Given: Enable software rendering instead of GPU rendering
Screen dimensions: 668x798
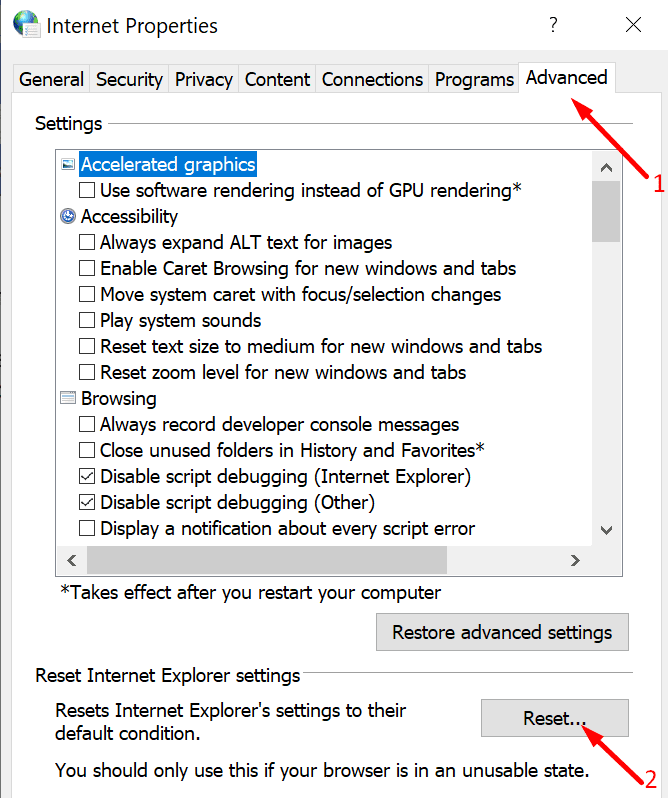Looking at the screenshot, I should pyautogui.click(x=88, y=190).
